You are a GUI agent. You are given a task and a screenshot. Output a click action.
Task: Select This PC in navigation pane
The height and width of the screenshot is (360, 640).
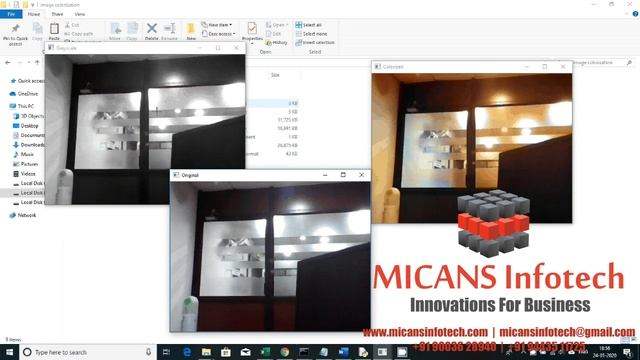22,106
